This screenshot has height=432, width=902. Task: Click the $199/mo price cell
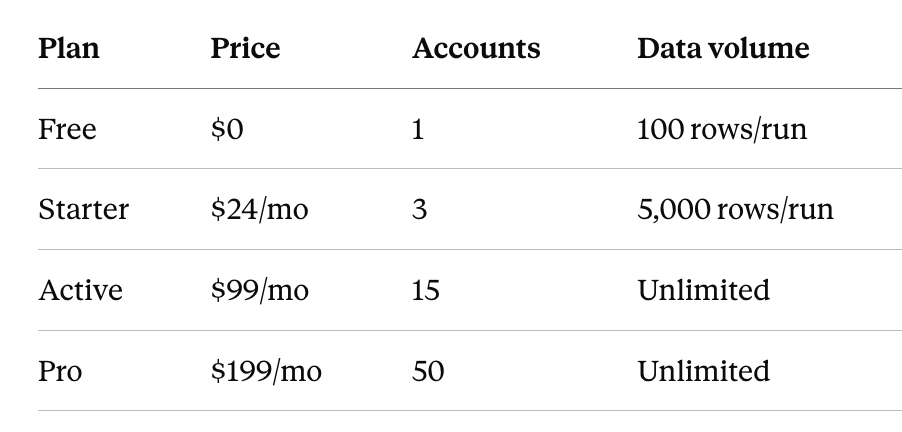266,371
